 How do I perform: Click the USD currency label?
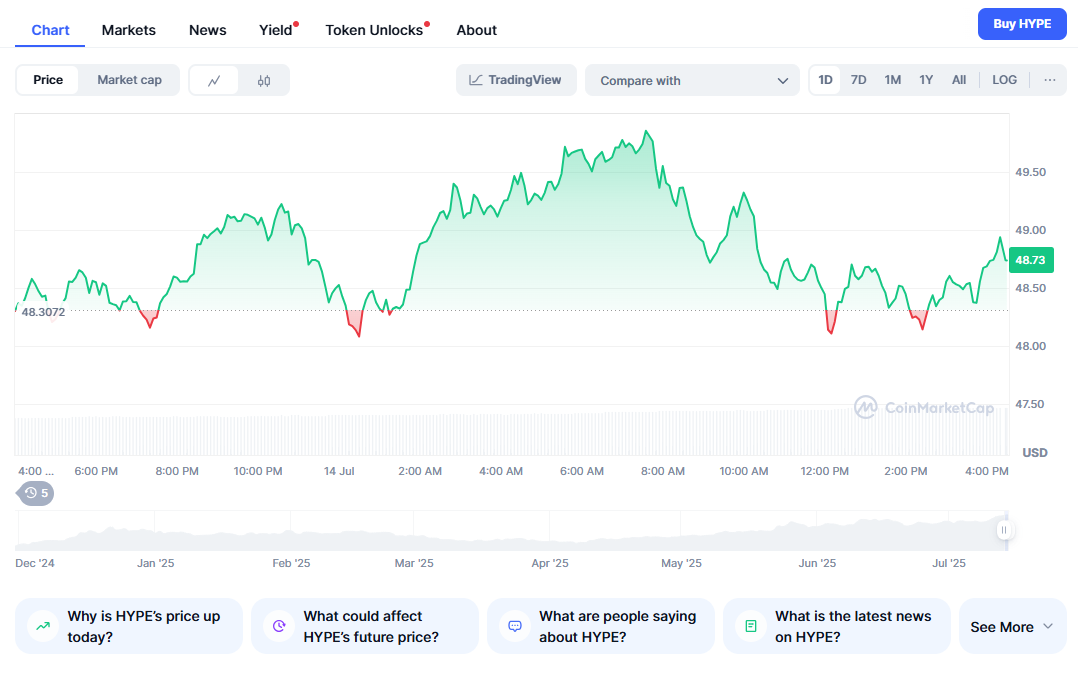[x=1035, y=453]
